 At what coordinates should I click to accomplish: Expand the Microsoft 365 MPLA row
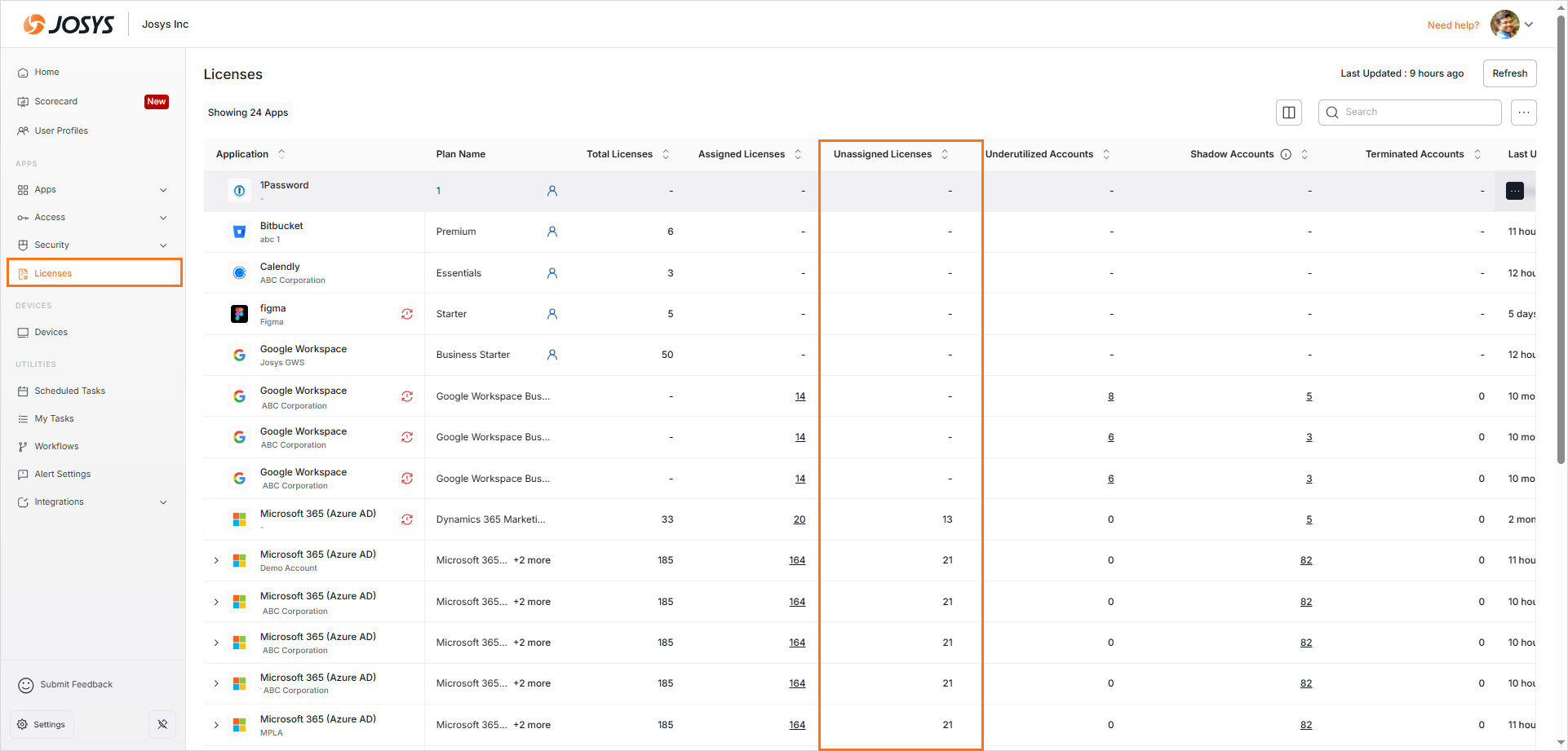[x=216, y=725]
